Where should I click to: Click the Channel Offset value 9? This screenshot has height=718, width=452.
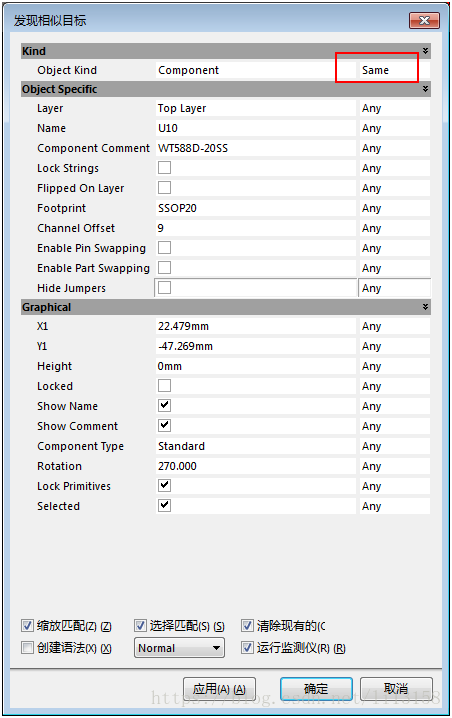256,228
